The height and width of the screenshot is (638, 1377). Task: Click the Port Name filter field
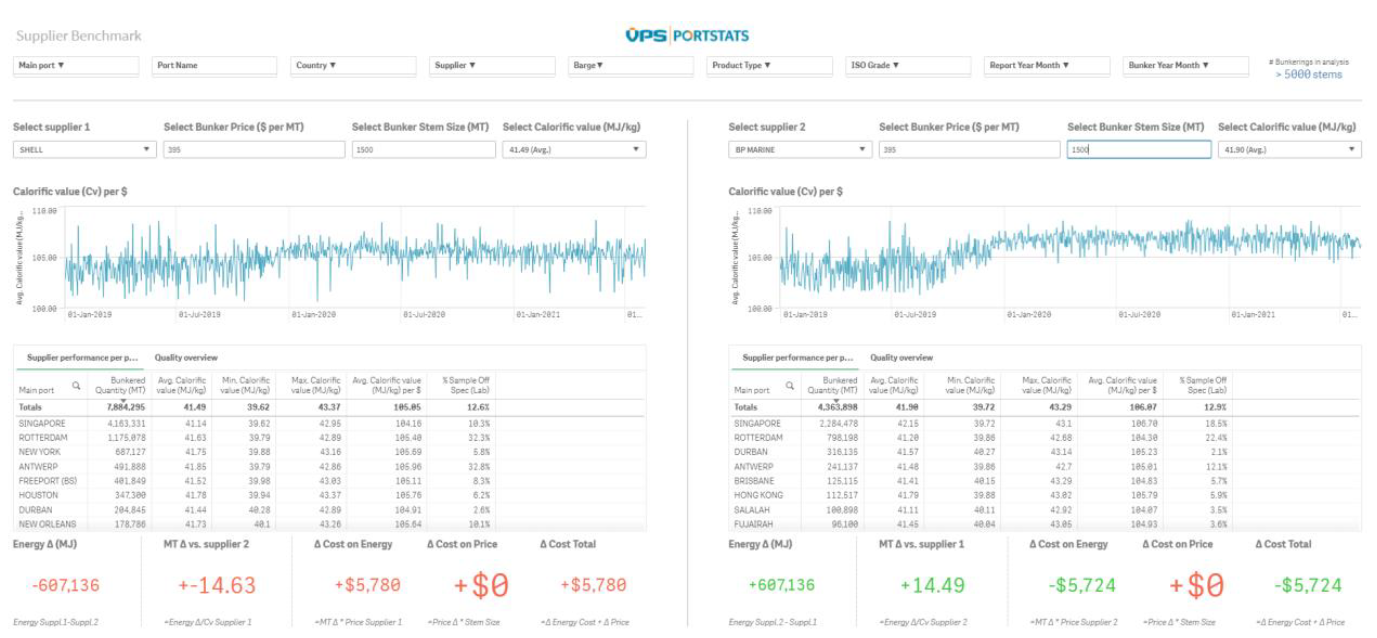(214, 66)
